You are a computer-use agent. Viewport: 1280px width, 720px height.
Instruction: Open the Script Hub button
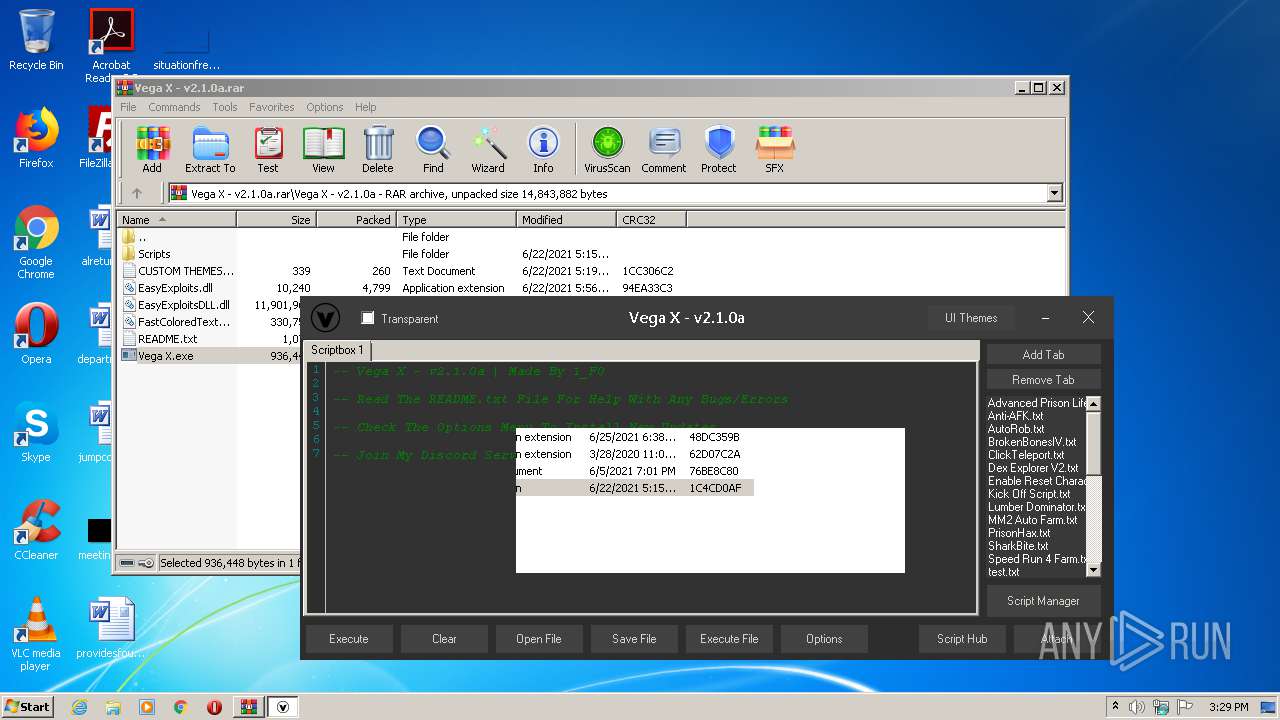click(962, 638)
